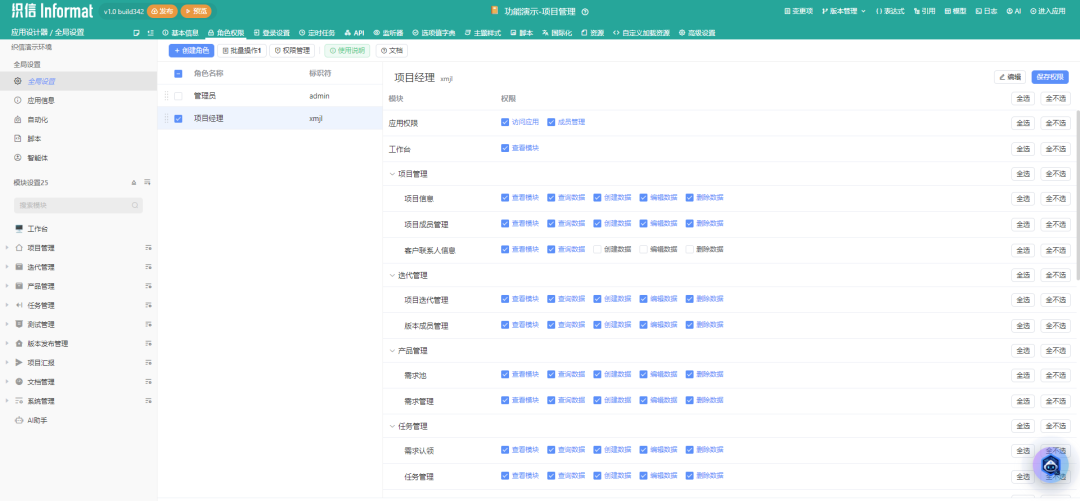Image resolution: width=1080 pixels, height=501 pixels.
Task: Expand 版本发布管理 tree arrow in sidebar
Action: (x=7, y=343)
